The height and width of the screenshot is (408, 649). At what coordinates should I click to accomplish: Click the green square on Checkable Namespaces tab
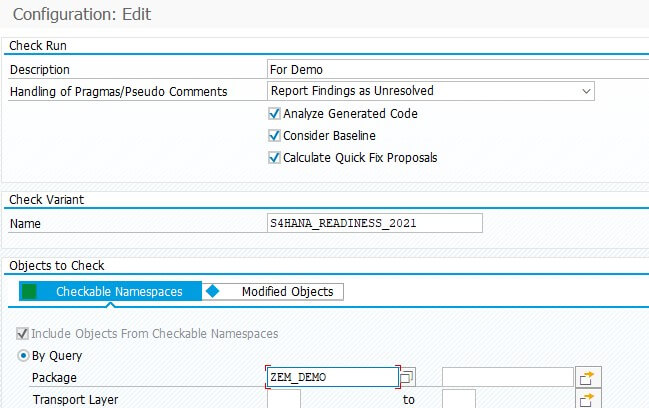tap(29, 292)
